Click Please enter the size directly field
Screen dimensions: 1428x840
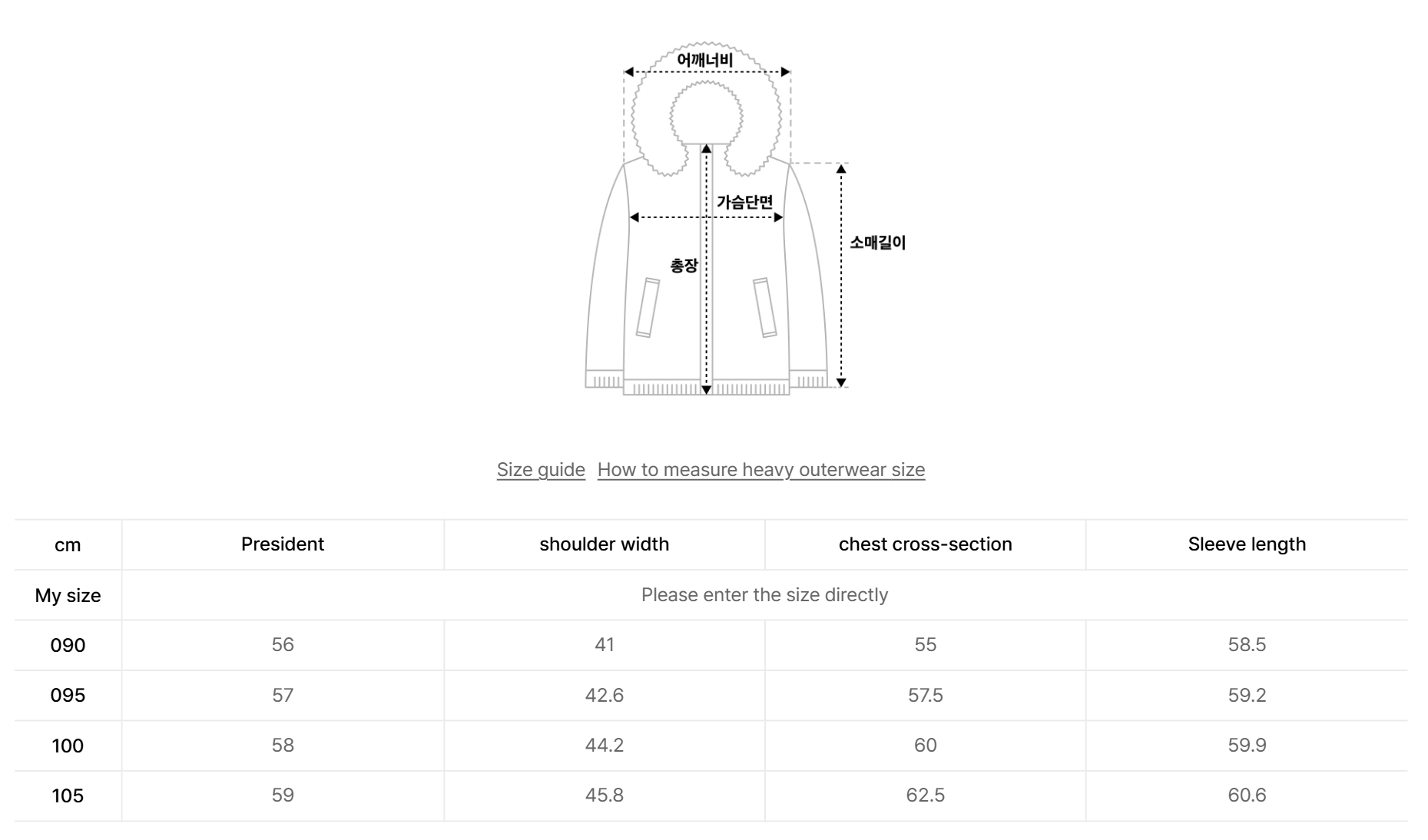point(764,595)
